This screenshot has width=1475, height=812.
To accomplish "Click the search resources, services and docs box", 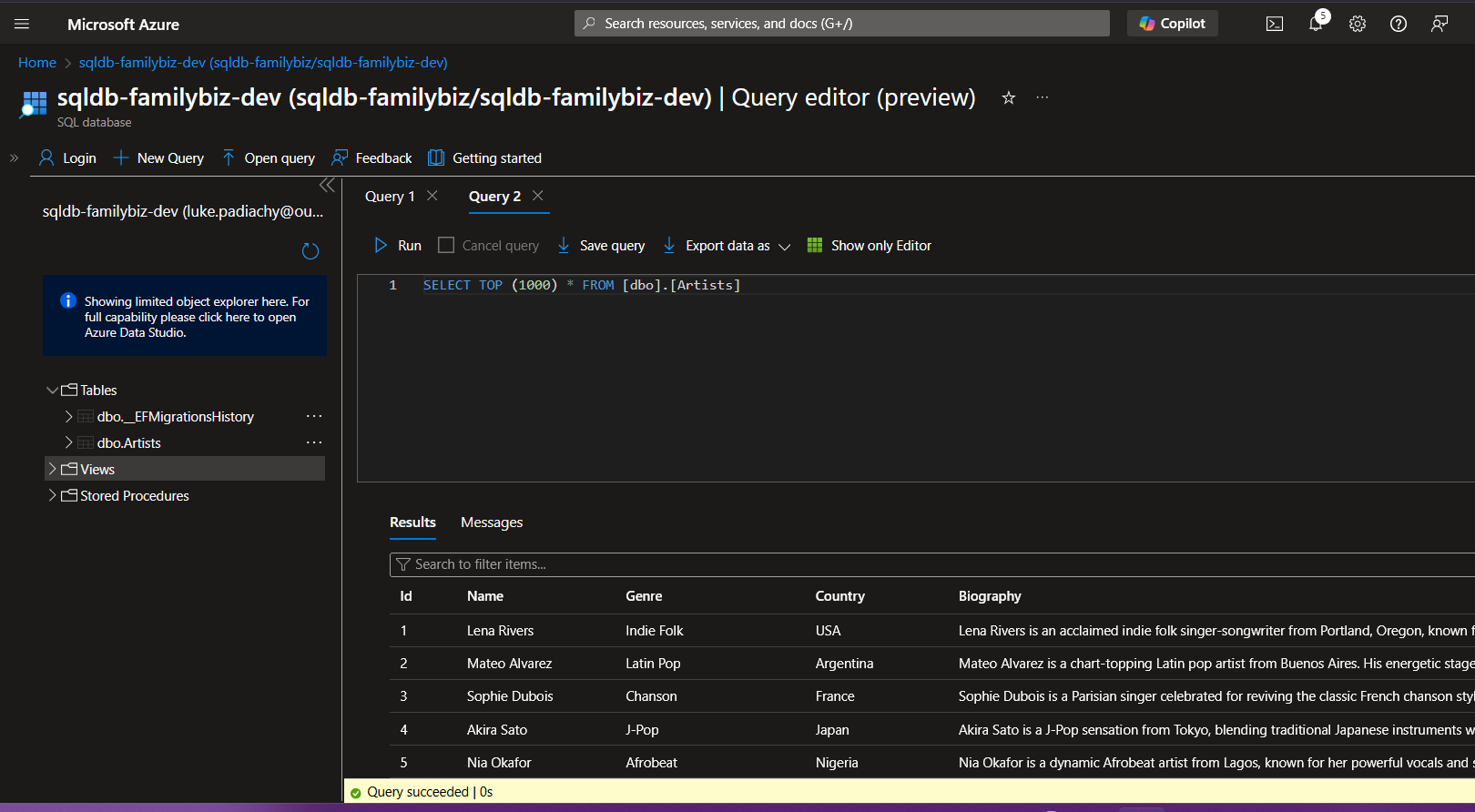I will click(x=841, y=24).
